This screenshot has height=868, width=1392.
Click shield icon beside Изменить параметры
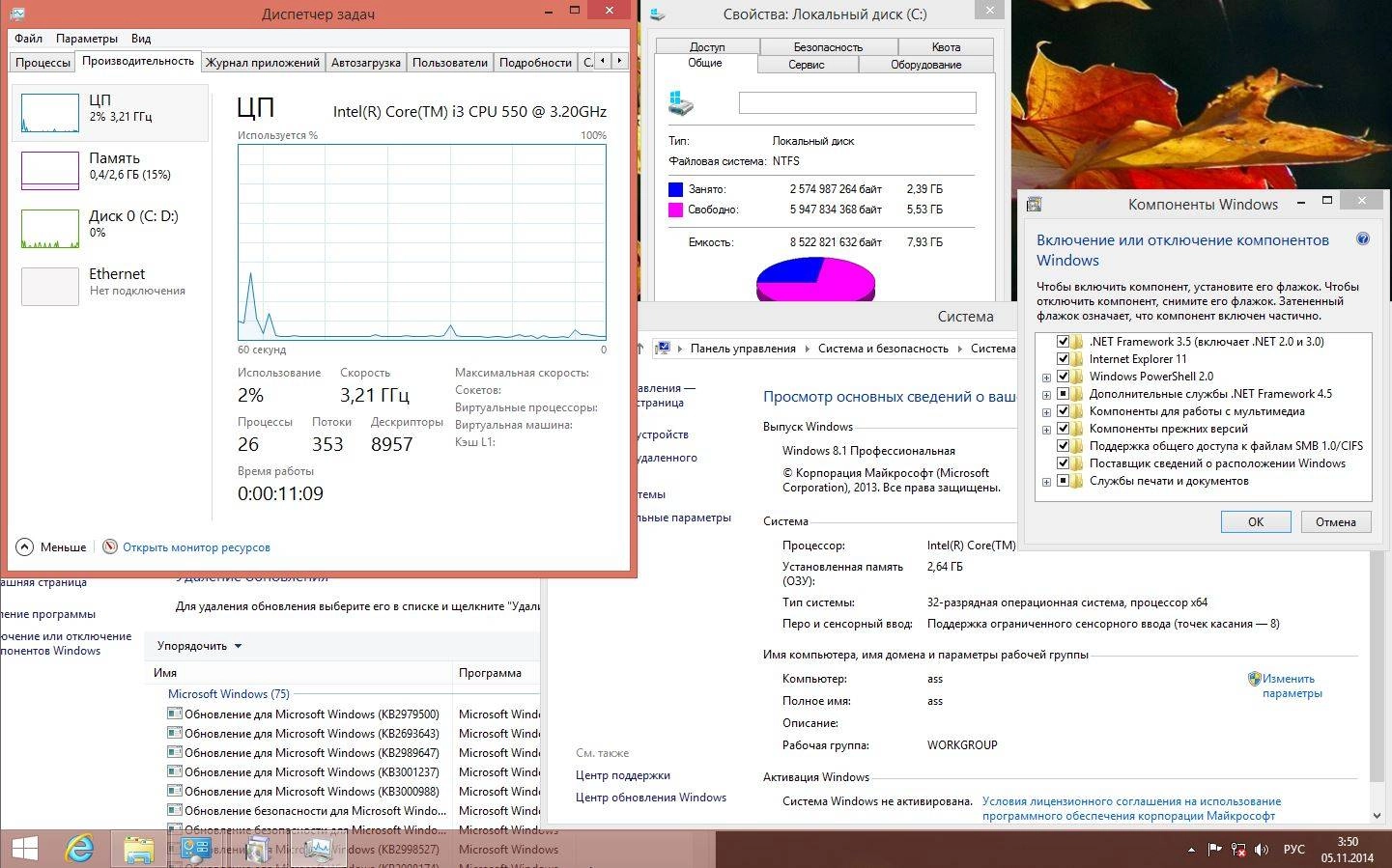pos(1254,679)
